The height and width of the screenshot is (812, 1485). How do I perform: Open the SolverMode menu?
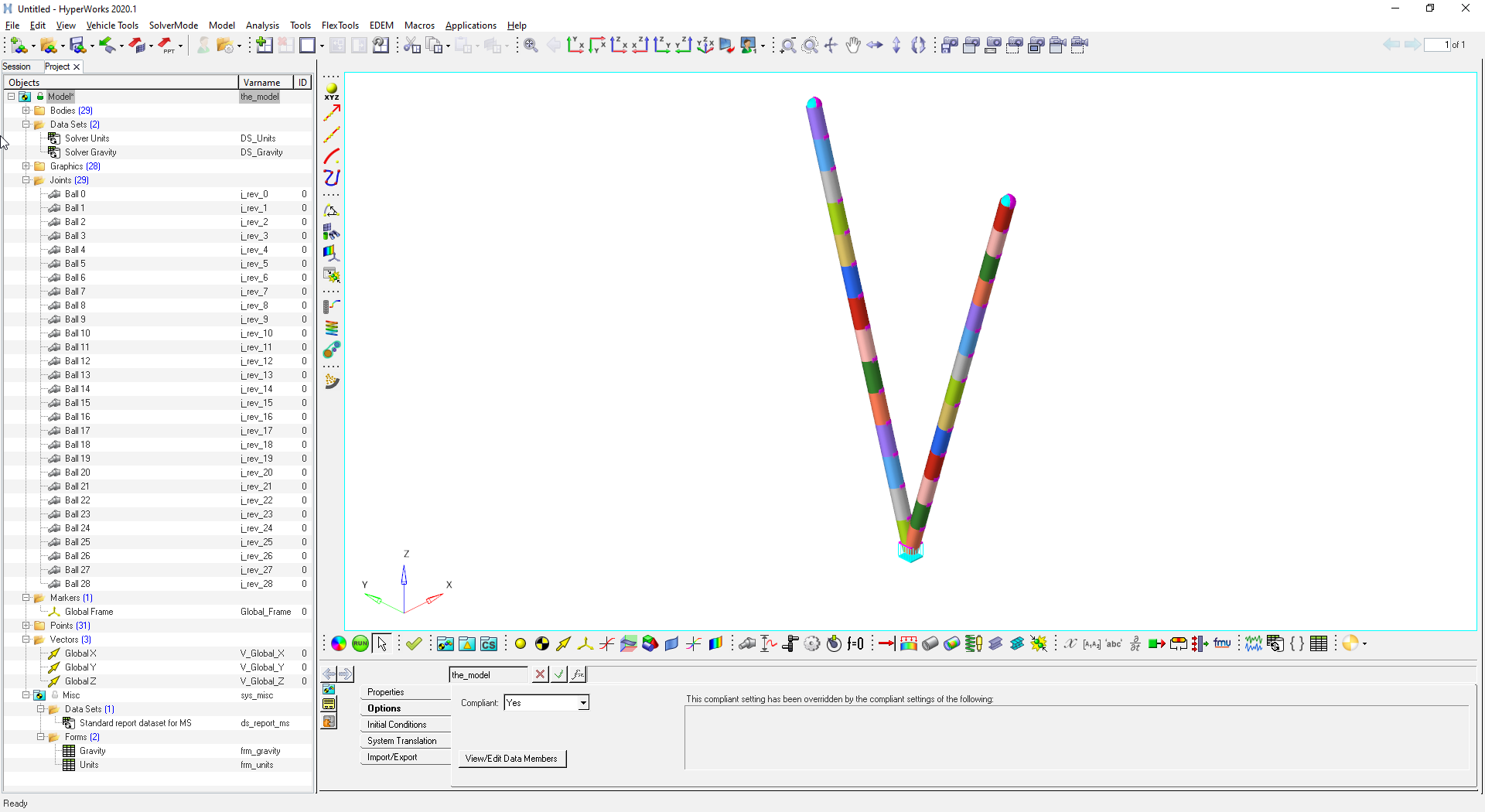coord(173,26)
